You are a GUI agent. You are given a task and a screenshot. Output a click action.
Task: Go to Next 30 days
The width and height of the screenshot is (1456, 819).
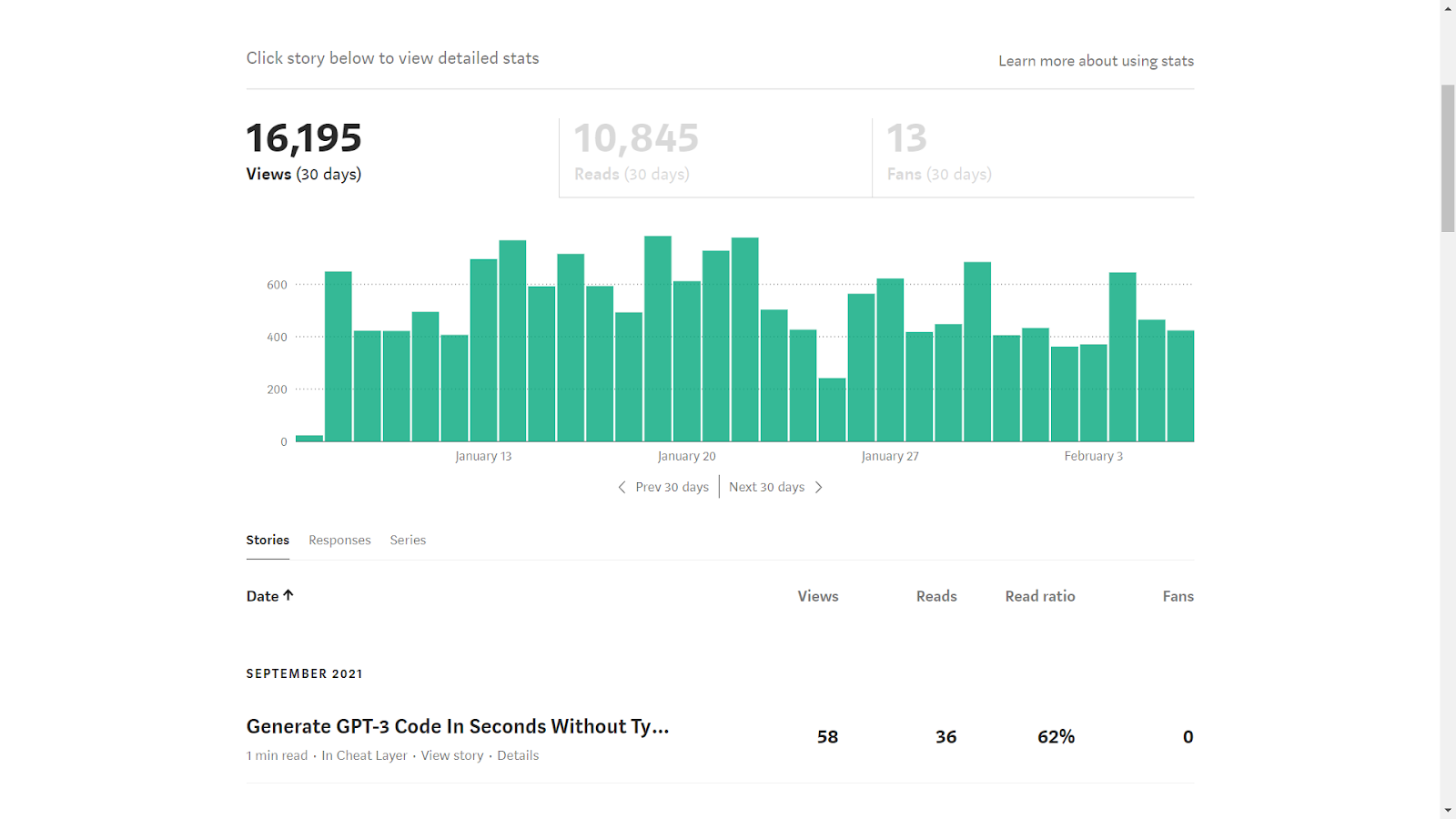(x=766, y=488)
